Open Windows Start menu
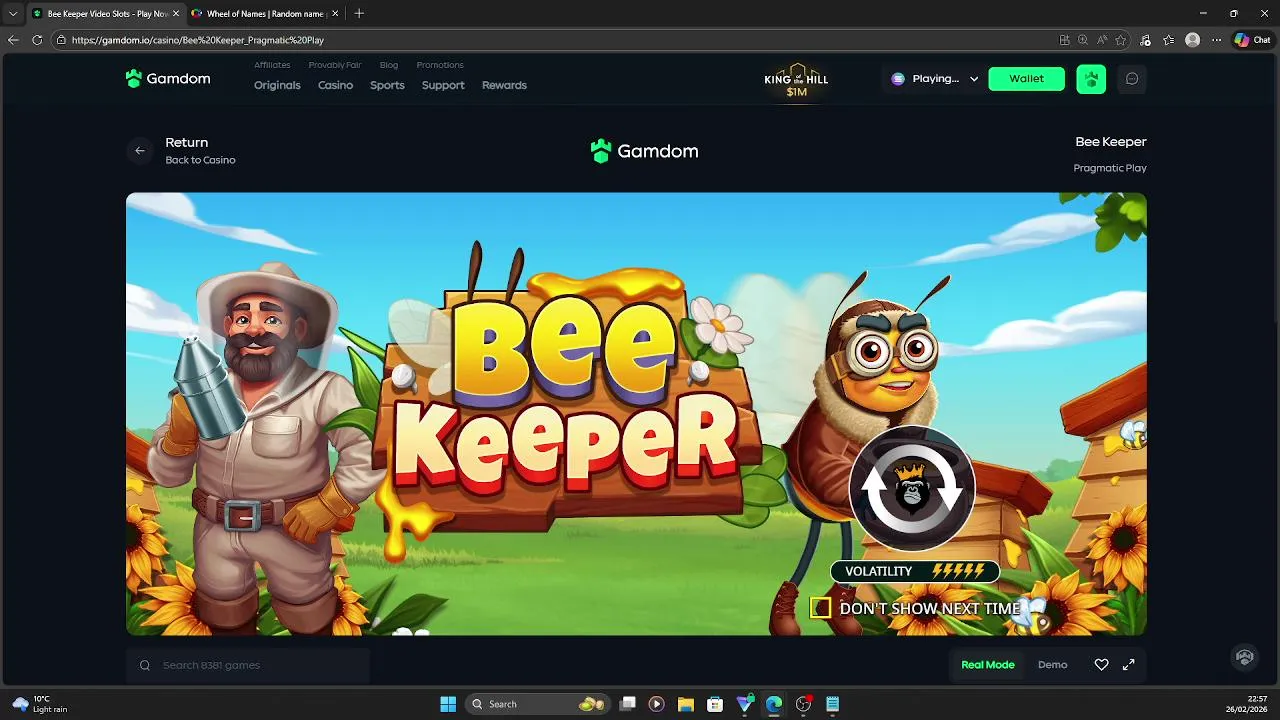This screenshot has height=720, width=1280. pos(448,704)
